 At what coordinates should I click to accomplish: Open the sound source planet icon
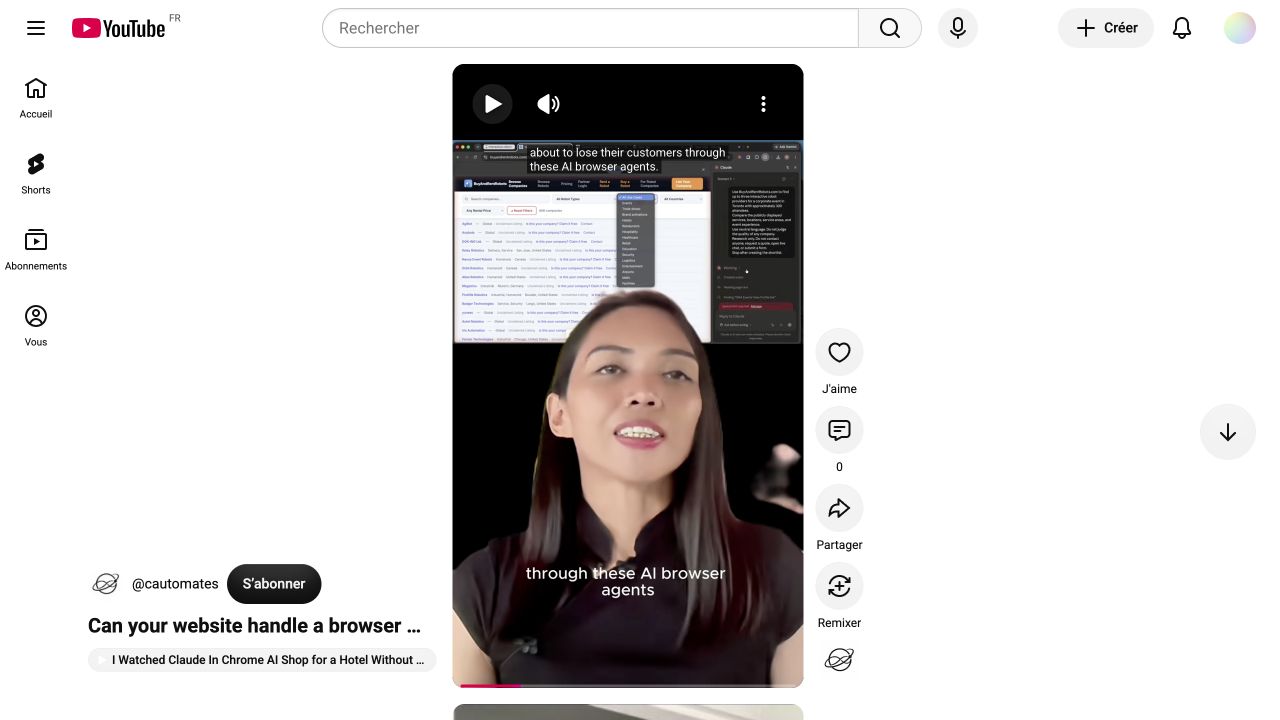839,660
